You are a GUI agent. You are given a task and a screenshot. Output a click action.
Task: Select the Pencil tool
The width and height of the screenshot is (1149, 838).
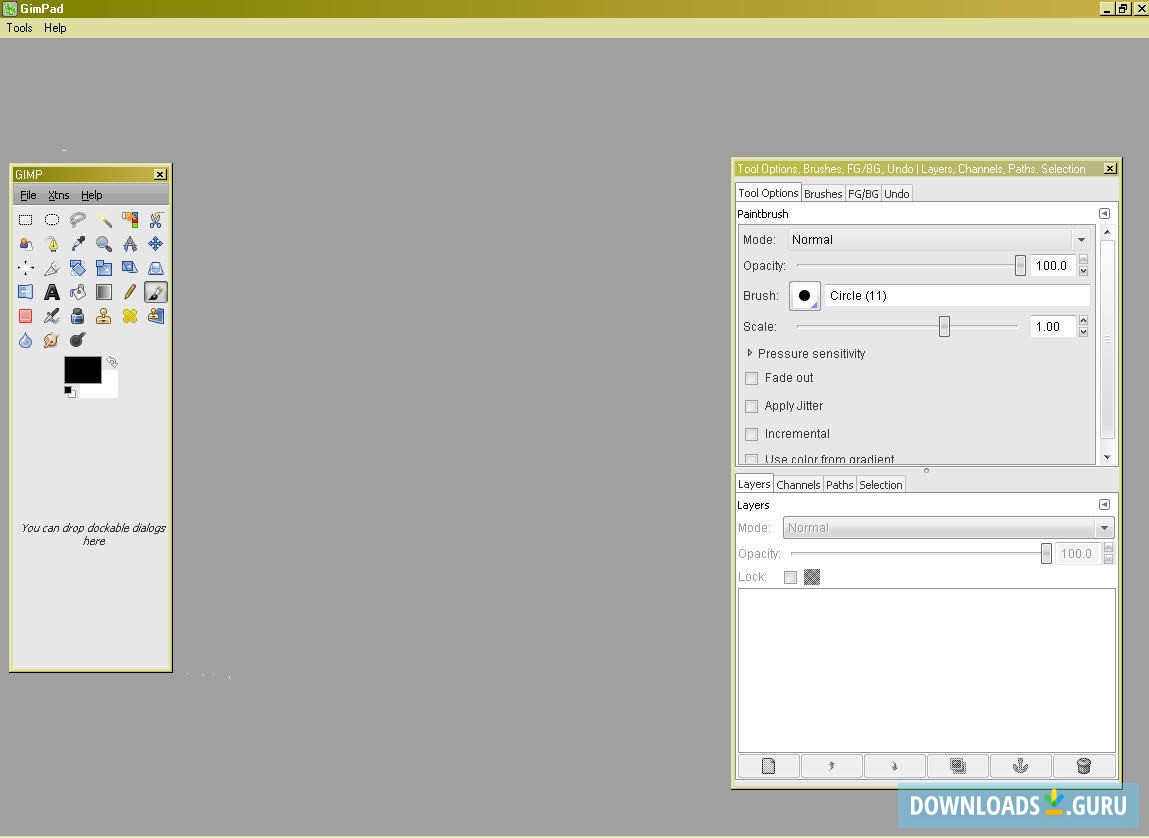point(130,292)
